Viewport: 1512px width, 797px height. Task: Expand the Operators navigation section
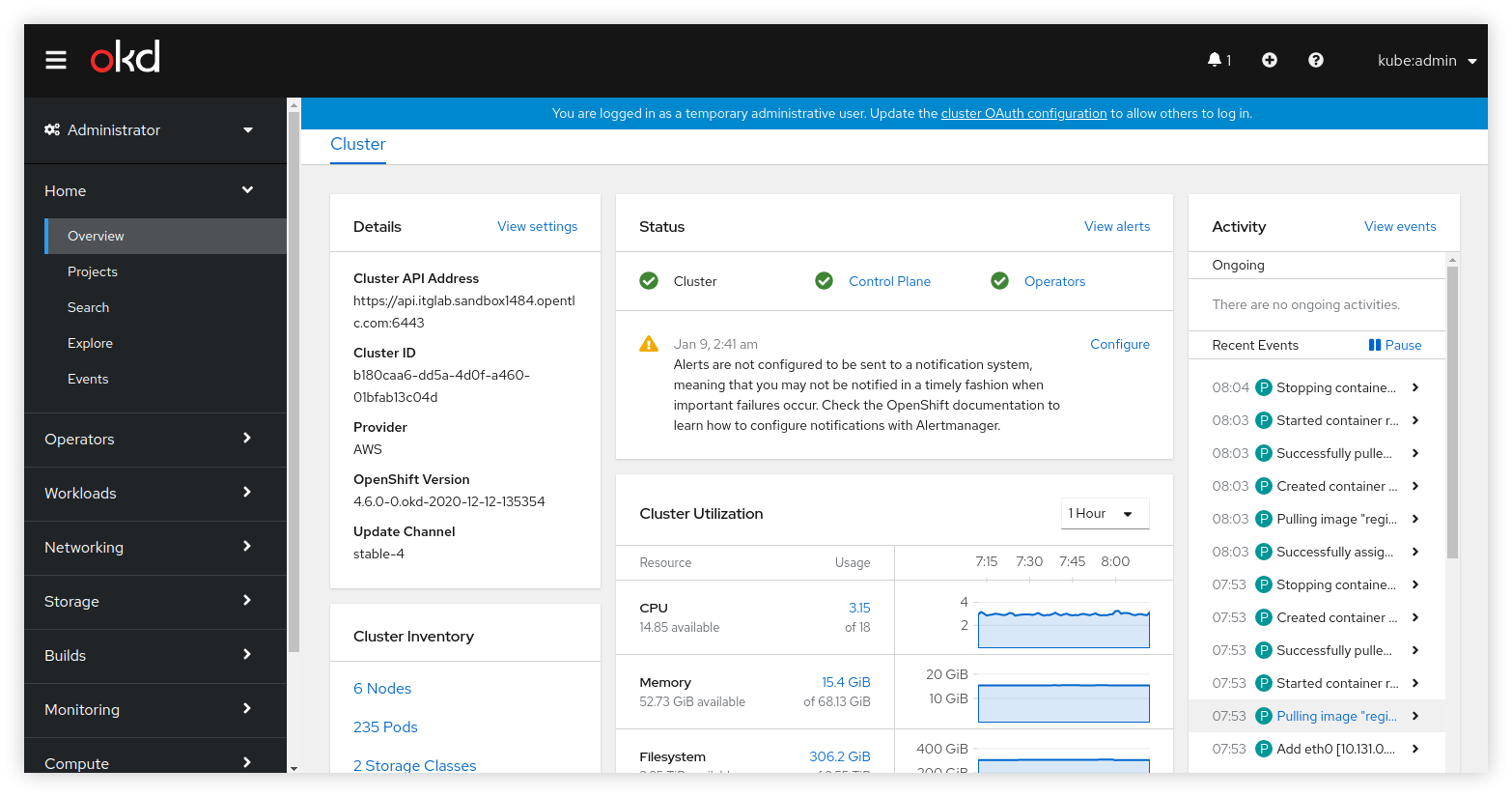coord(150,439)
